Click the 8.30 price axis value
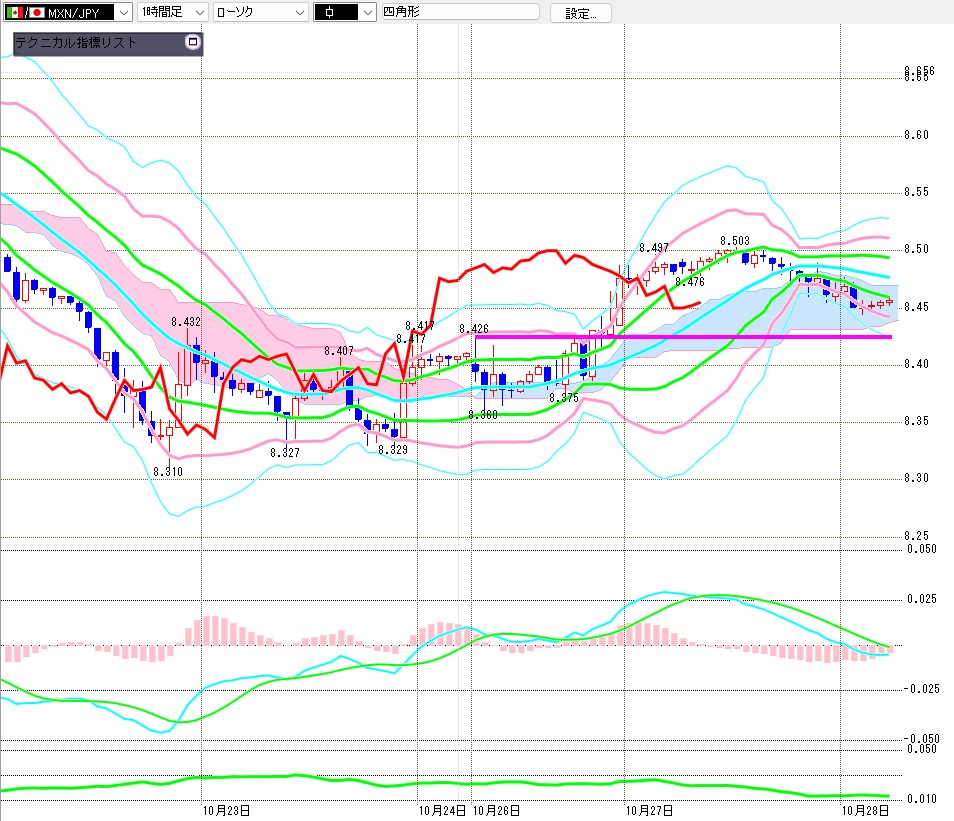This screenshot has width=954, height=821. tap(916, 478)
